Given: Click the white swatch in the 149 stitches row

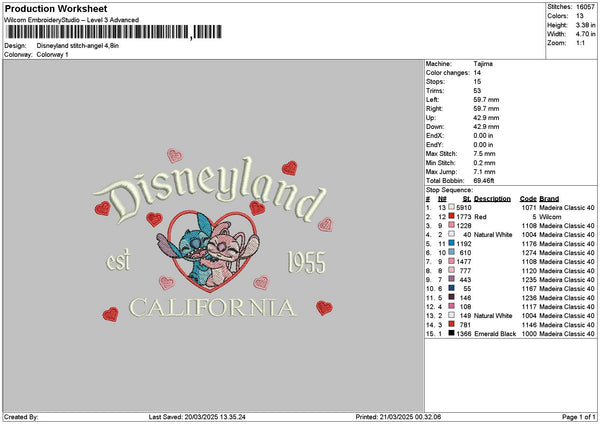Looking at the screenshot, I should (452, 315).
